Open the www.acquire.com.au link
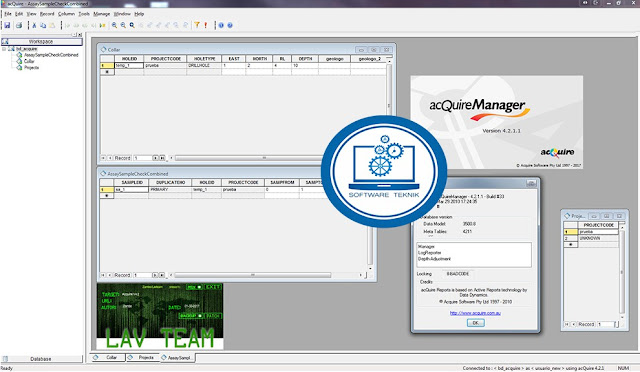The width and height of the screenshot is (640, 372). click(x=475, y=313)
